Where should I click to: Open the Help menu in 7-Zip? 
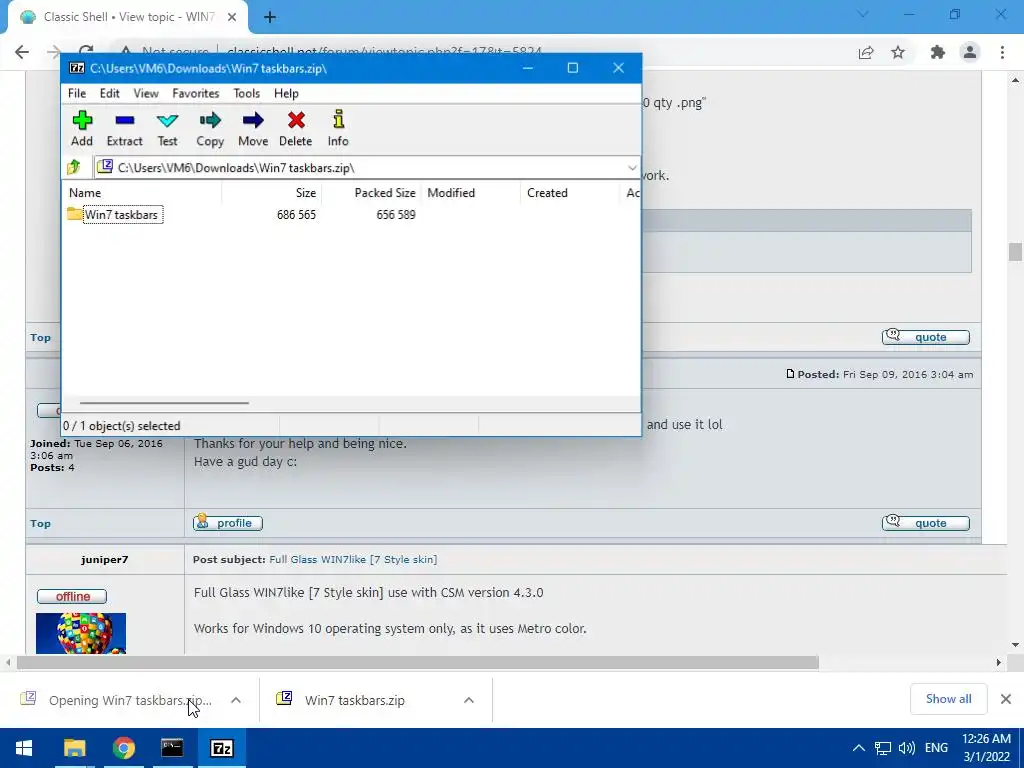[x=286, y=93]
